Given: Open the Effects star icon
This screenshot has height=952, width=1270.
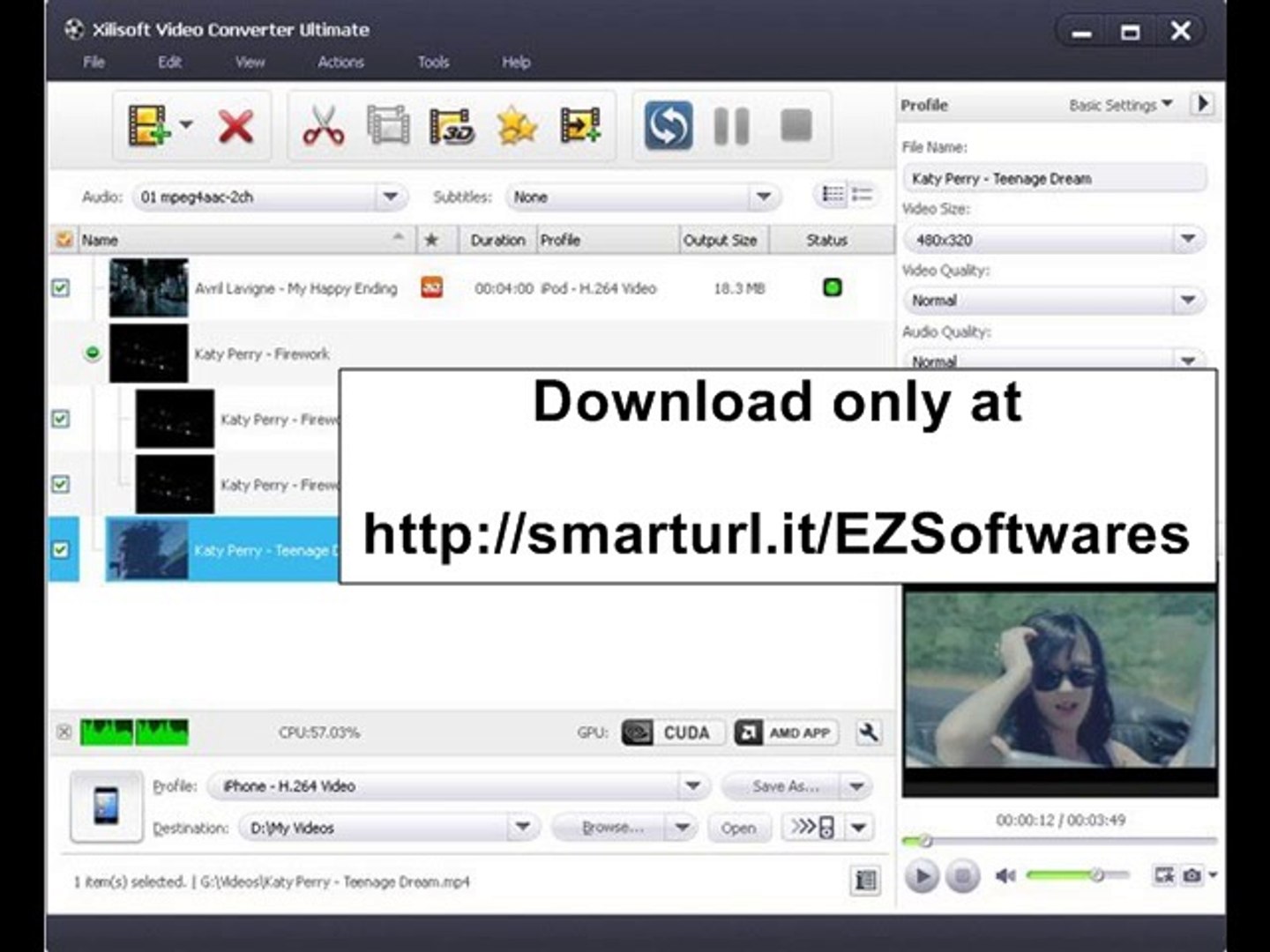Looking at the screenshot, I should tap(517, 125).
